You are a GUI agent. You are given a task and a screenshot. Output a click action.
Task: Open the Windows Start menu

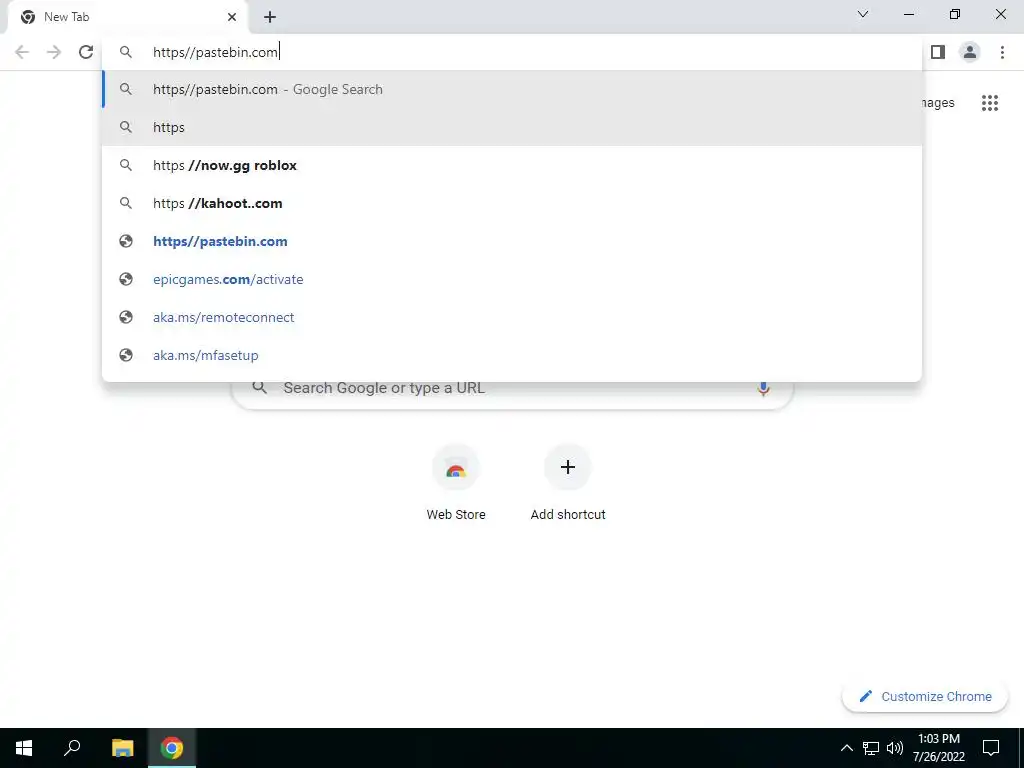pos(24,748)
